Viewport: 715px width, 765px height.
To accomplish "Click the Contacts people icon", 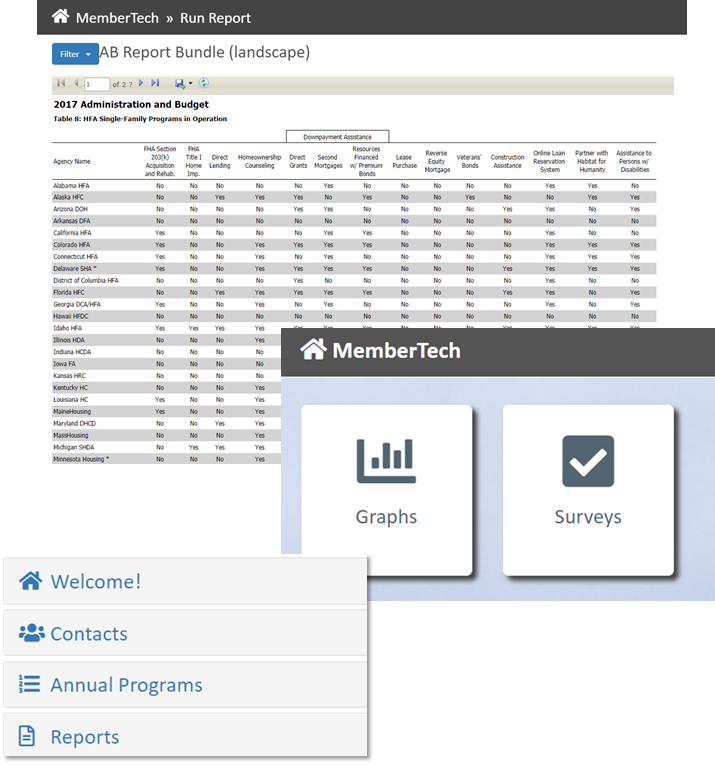I will [32, 633].
